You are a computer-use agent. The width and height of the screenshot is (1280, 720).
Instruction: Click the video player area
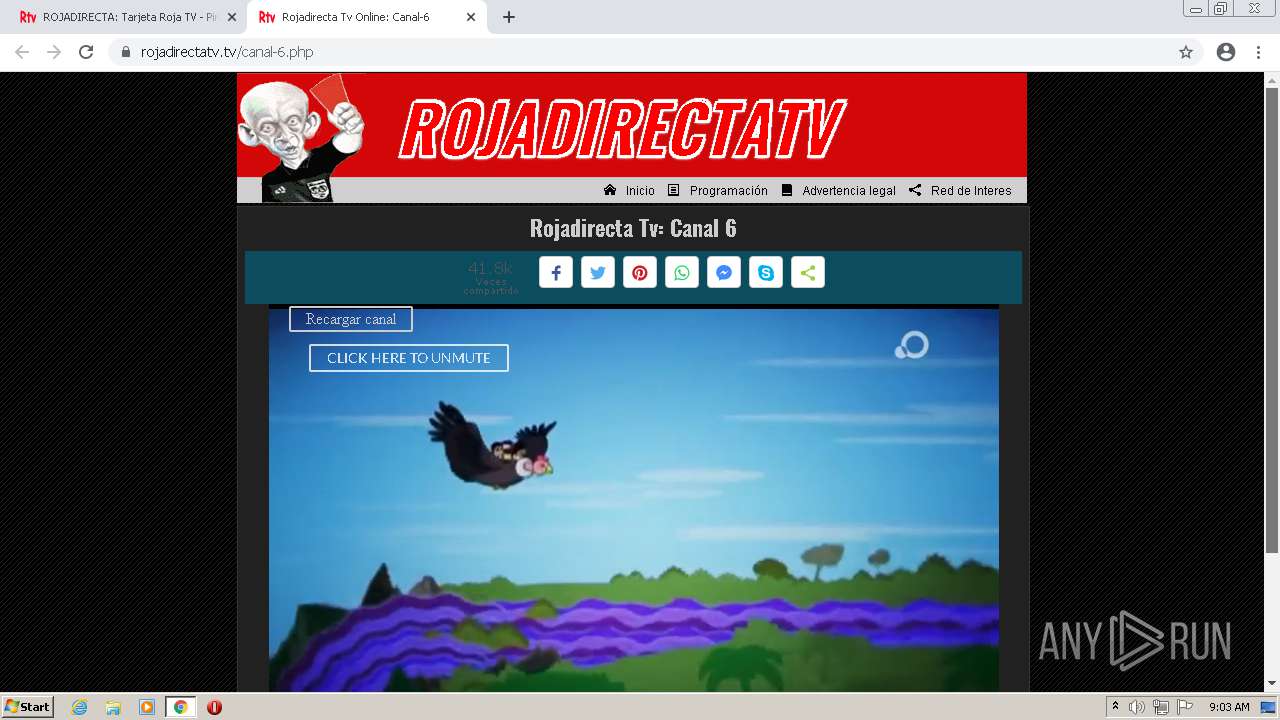click(633, 500)
